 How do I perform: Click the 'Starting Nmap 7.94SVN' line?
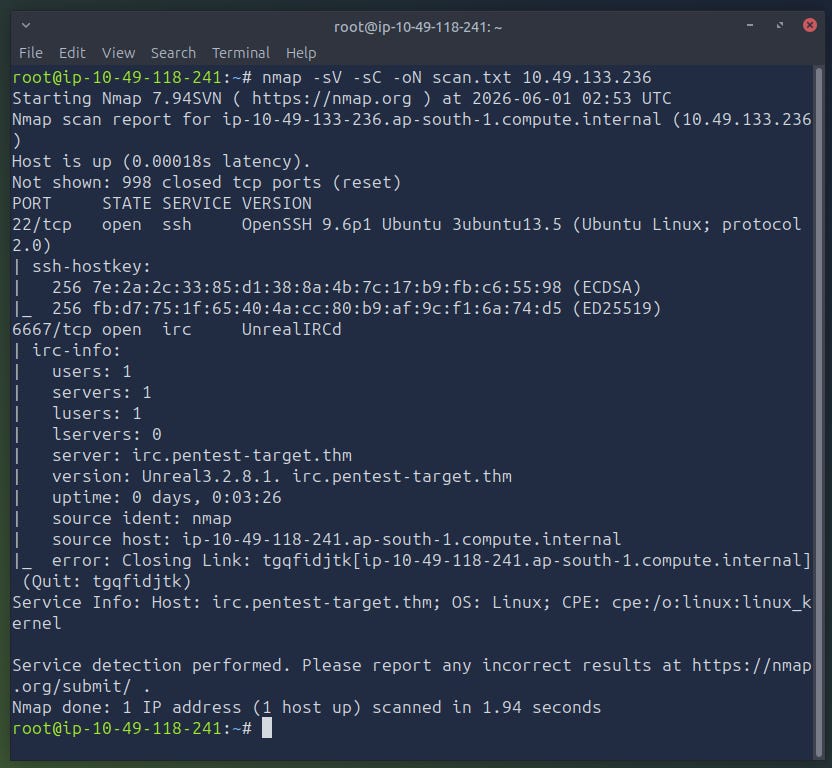tap(342, 99)
